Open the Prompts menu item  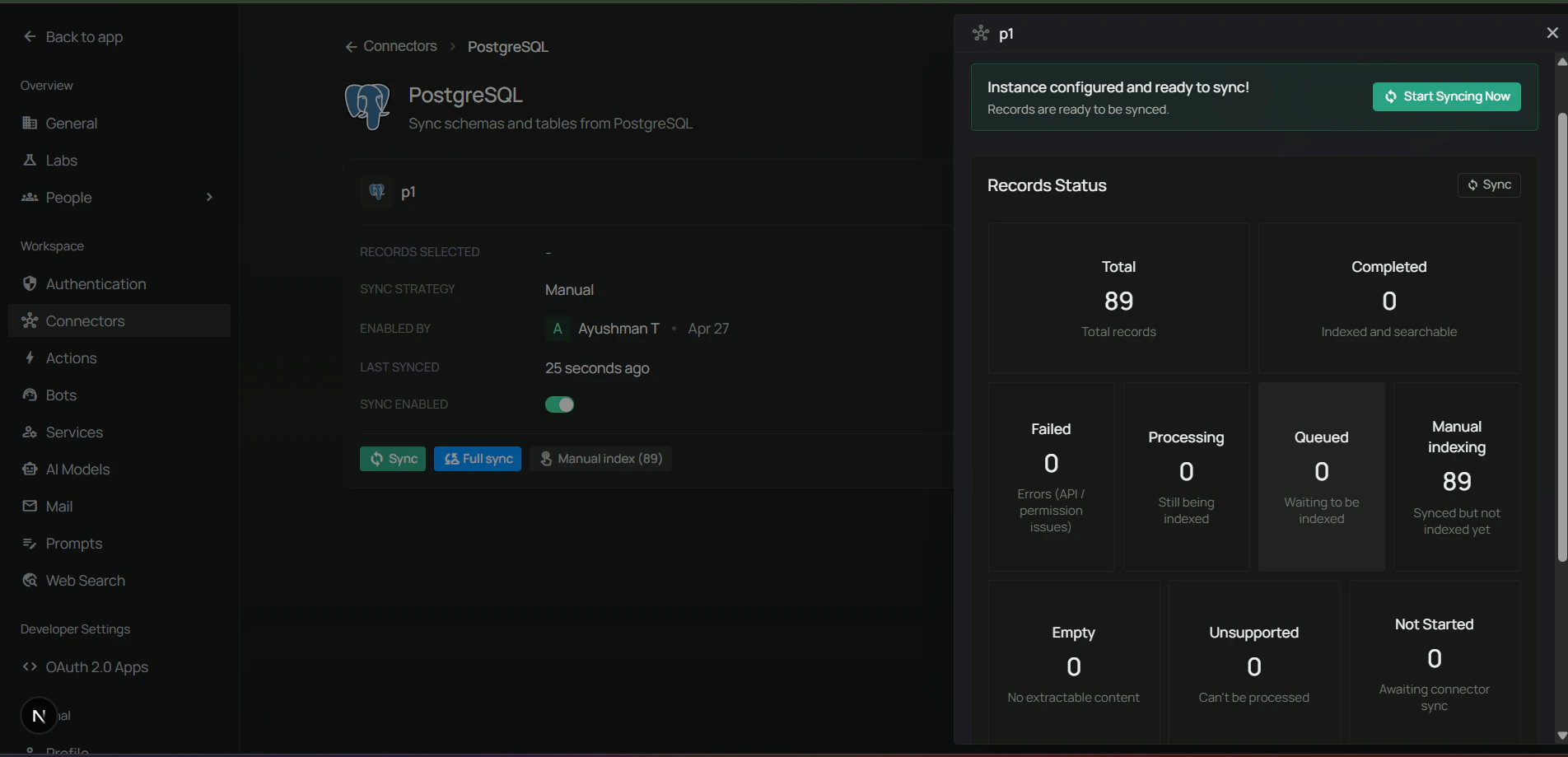(x=119, y=543)
